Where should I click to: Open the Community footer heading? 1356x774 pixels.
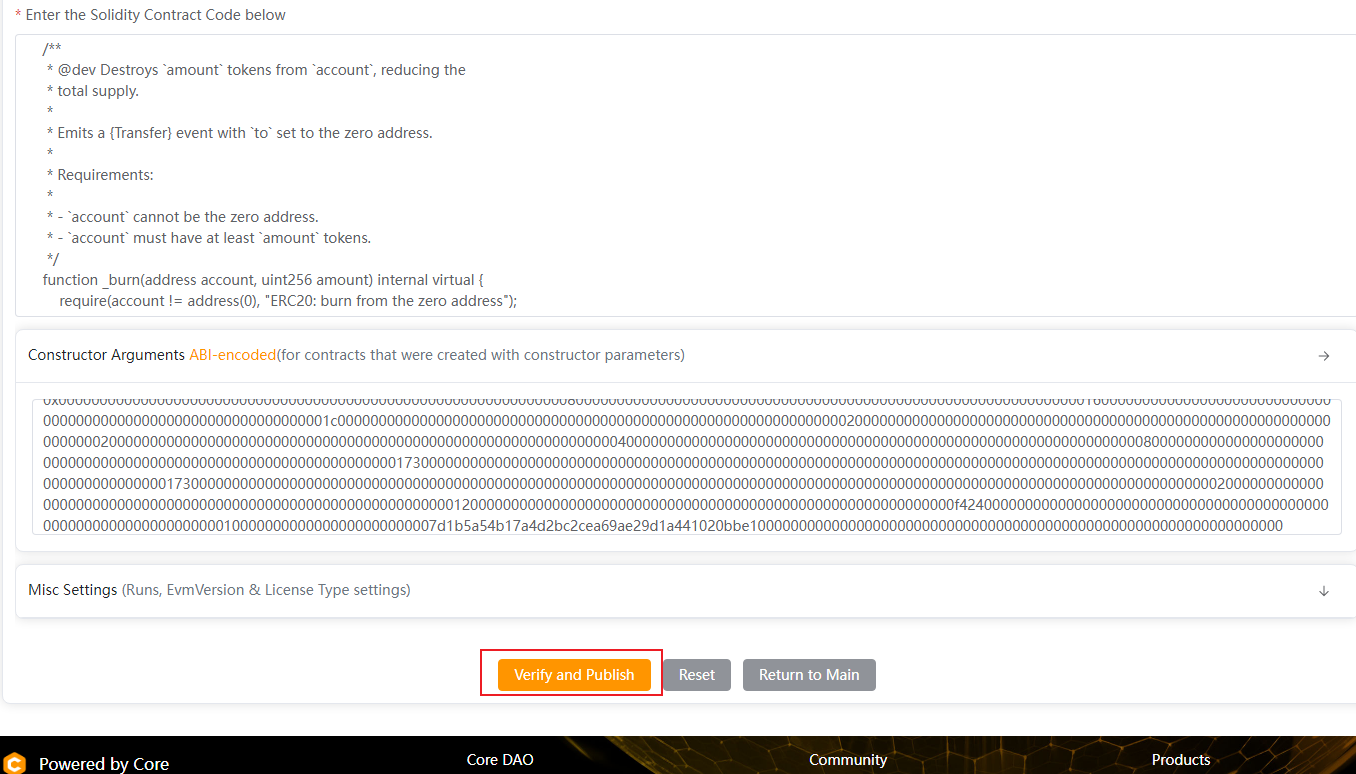click(x=847, y=760)
